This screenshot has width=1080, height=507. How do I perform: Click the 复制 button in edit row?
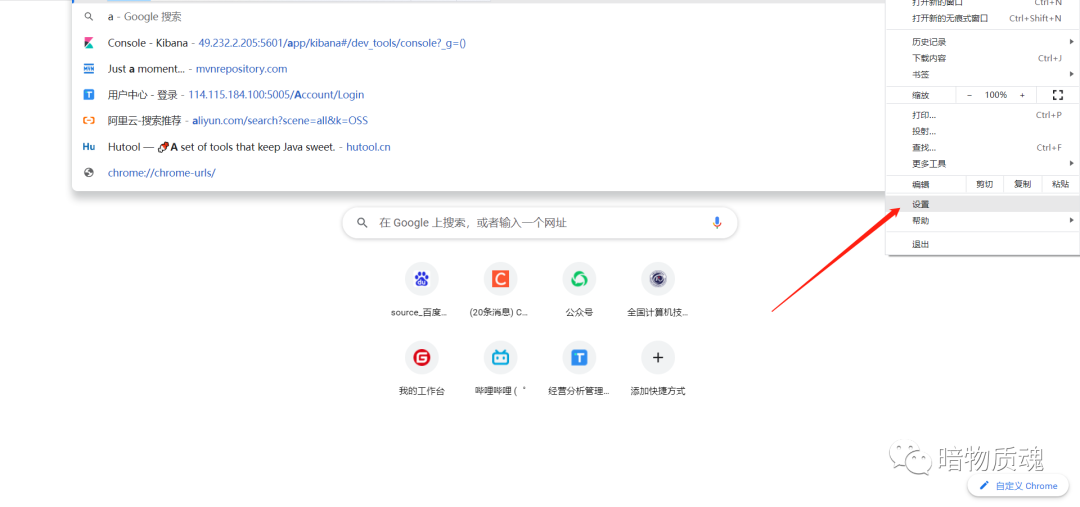(x=1023, y=185)
